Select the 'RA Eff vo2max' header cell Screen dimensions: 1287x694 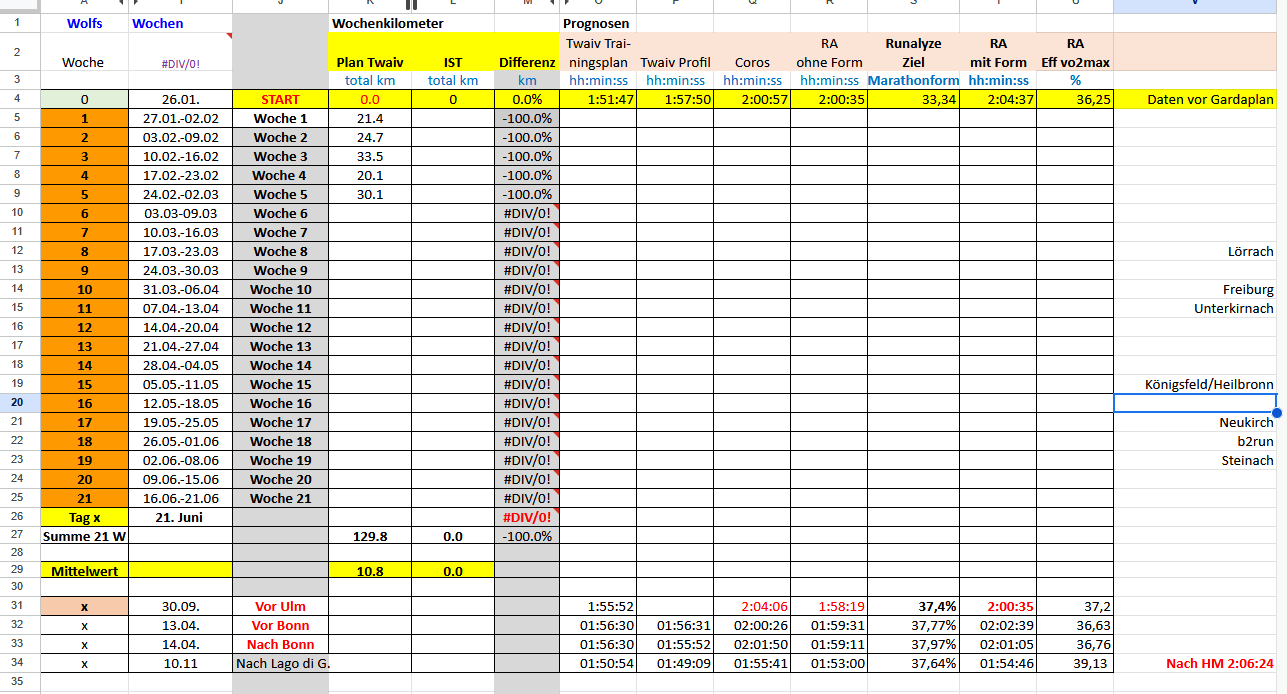tap(1075, 52)
